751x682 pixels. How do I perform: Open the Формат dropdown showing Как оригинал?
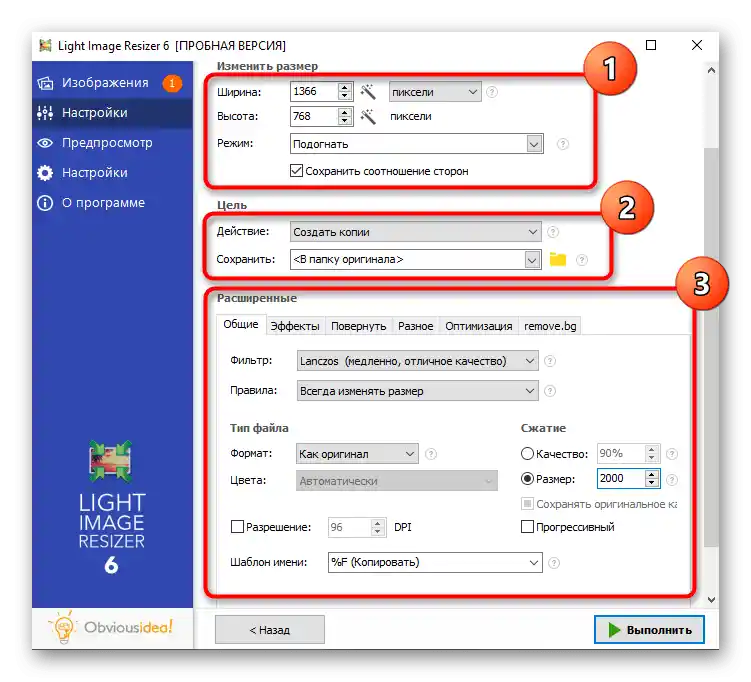(357, 454)
